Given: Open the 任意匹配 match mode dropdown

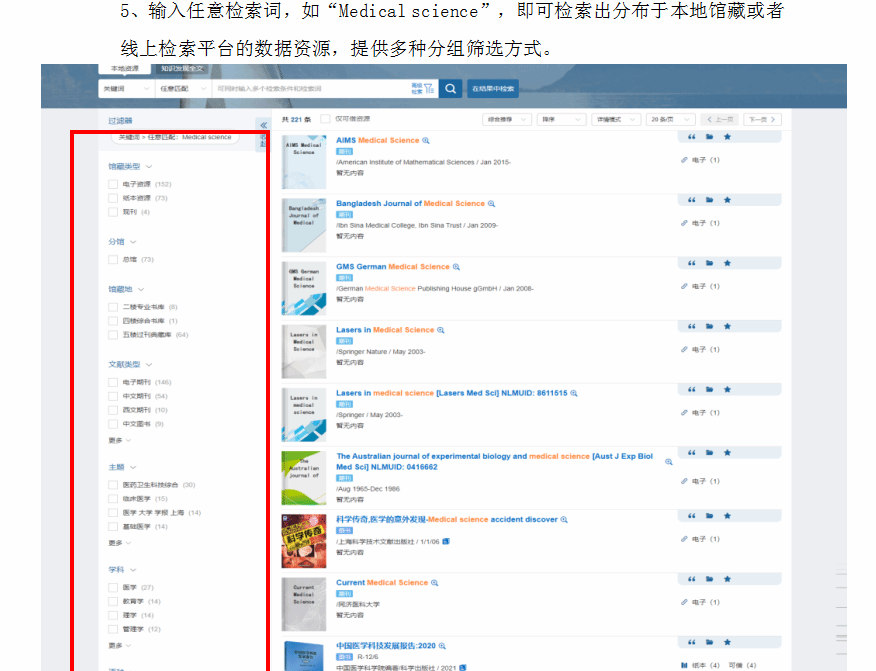Looking at the screenshot, I should click(x=181, y=89).
